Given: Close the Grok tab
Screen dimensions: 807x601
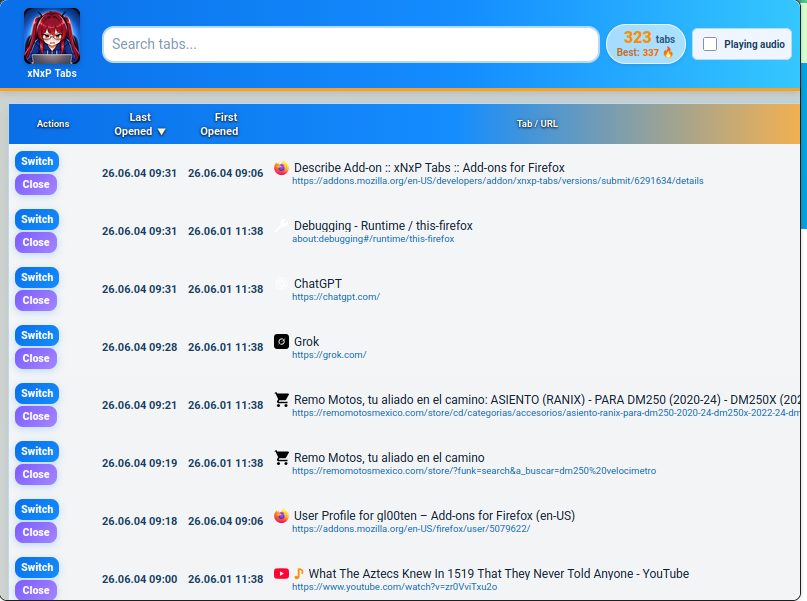Looking at the screenshot, I should coord(36,359).
